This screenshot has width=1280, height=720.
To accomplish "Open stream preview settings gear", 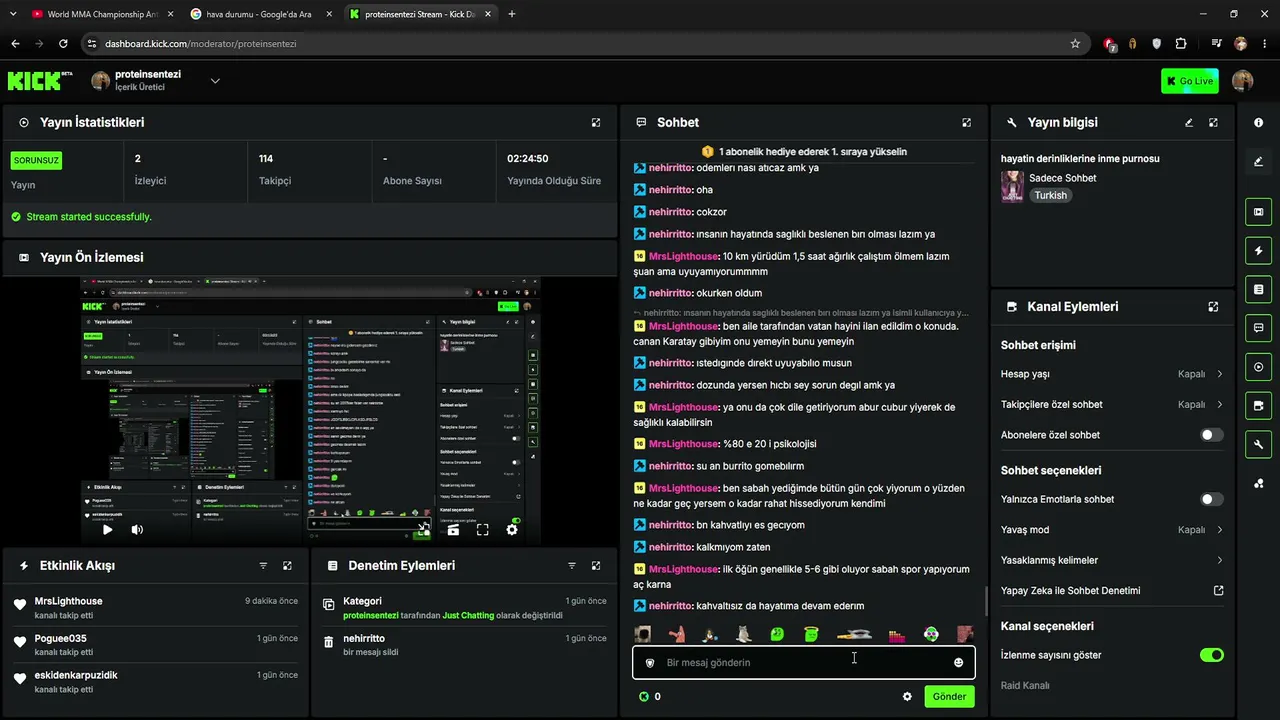I will coord(512,530).
